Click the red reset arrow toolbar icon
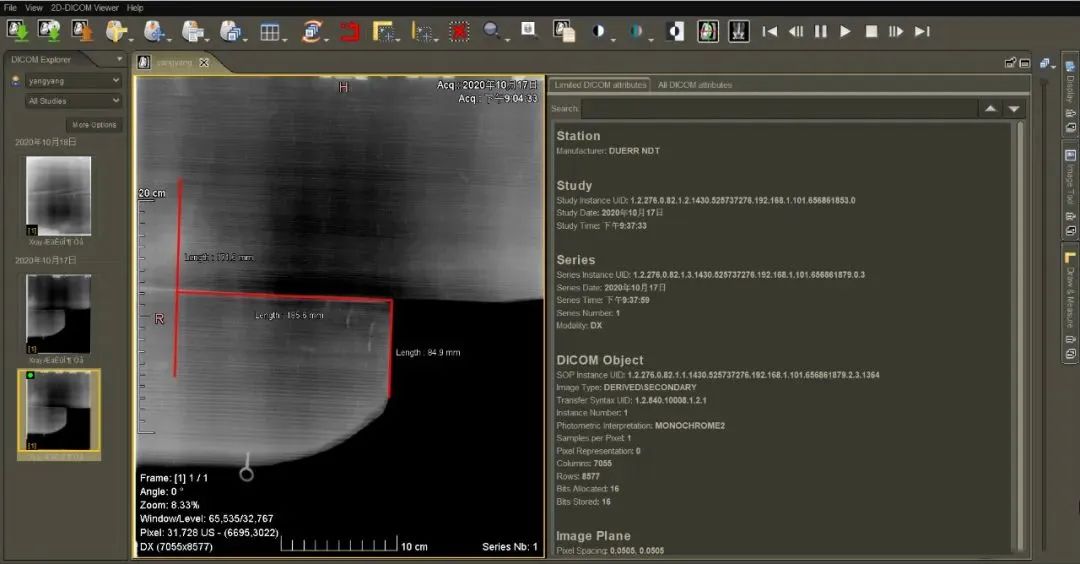Viewport: 1080px width, 564px height. click(350, 32)
